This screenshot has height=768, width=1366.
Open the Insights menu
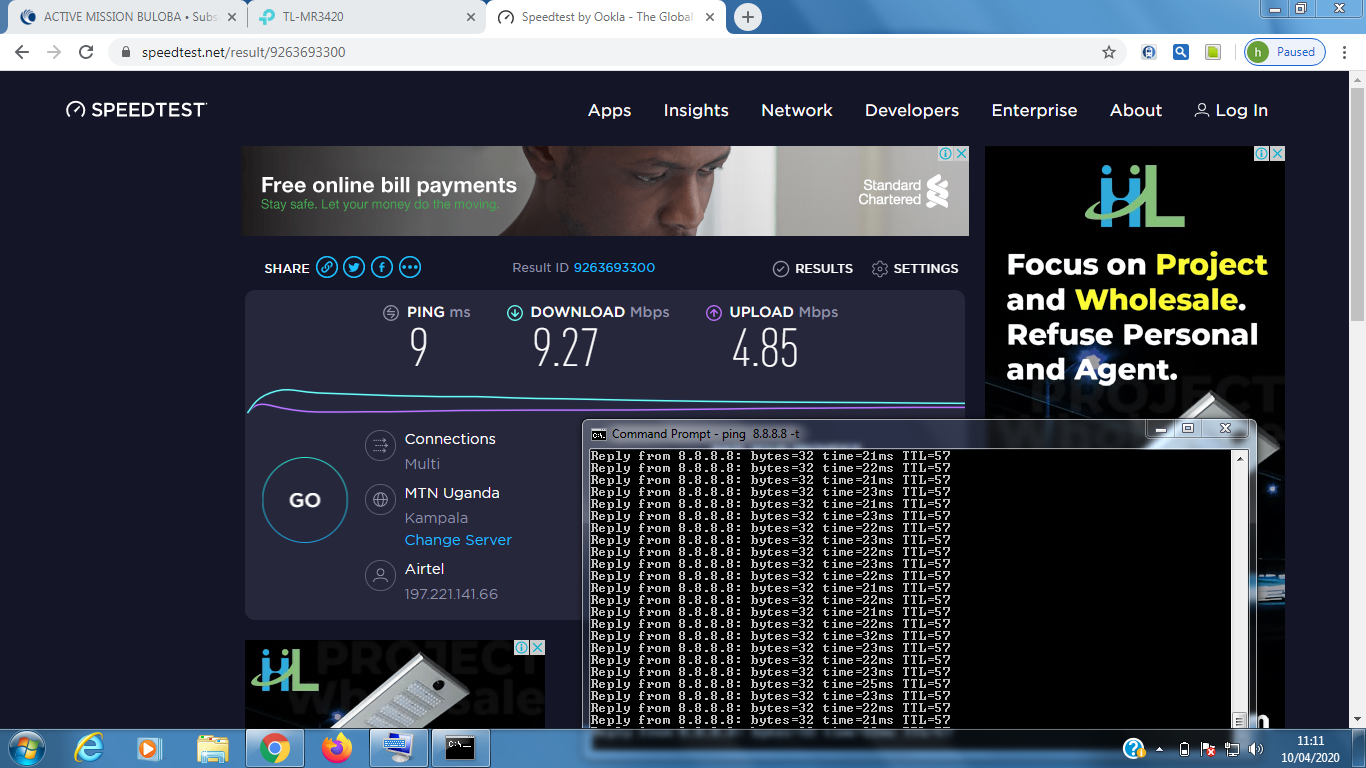[696, 110]
